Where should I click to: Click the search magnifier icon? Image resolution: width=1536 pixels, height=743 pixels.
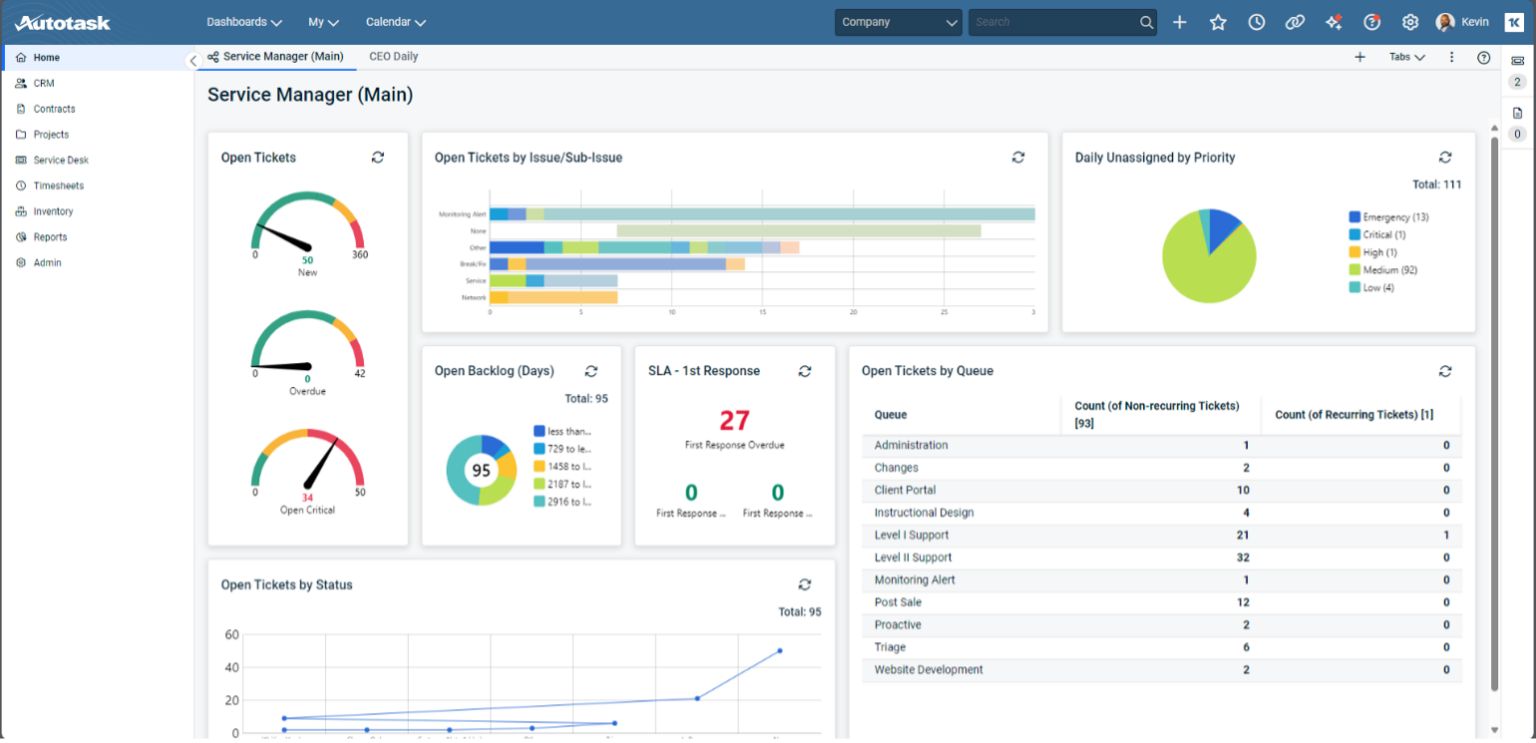coord(1146,21)
